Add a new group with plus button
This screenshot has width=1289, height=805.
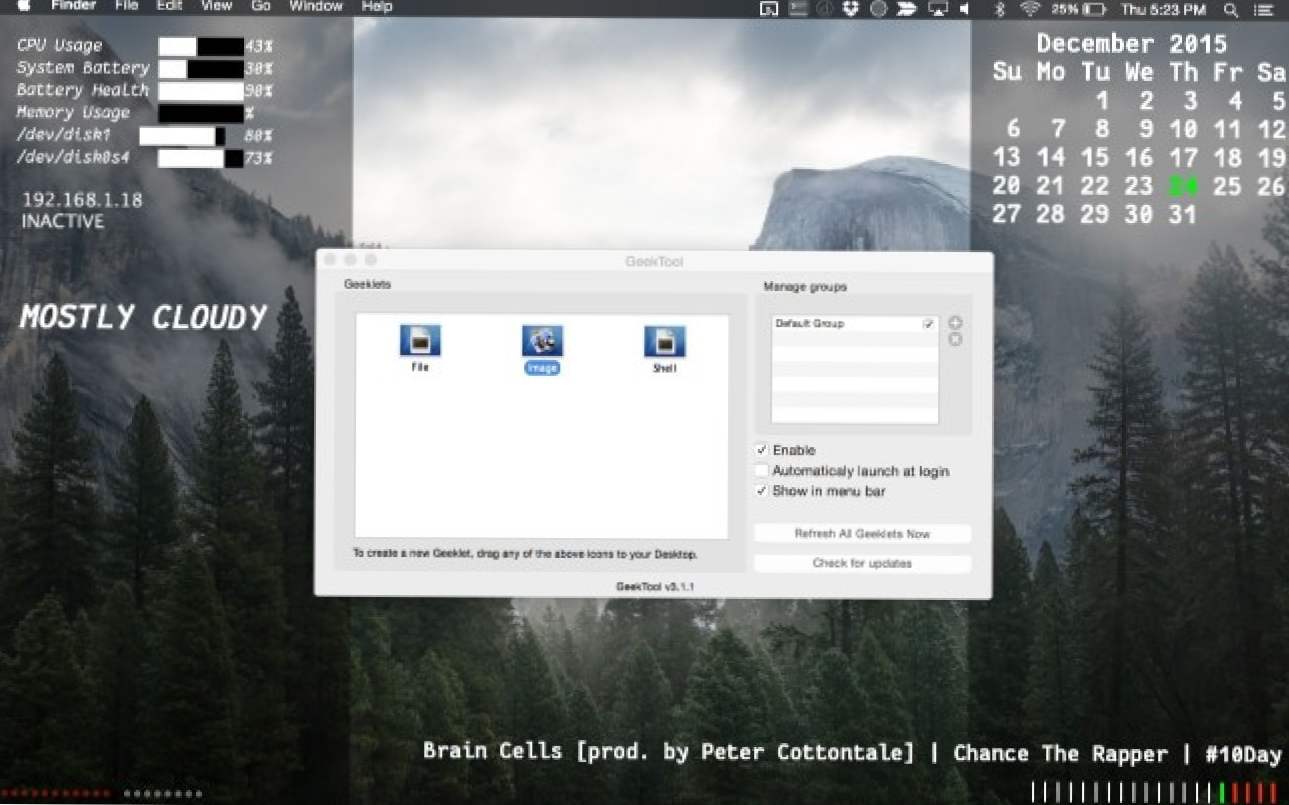(955, 323)
